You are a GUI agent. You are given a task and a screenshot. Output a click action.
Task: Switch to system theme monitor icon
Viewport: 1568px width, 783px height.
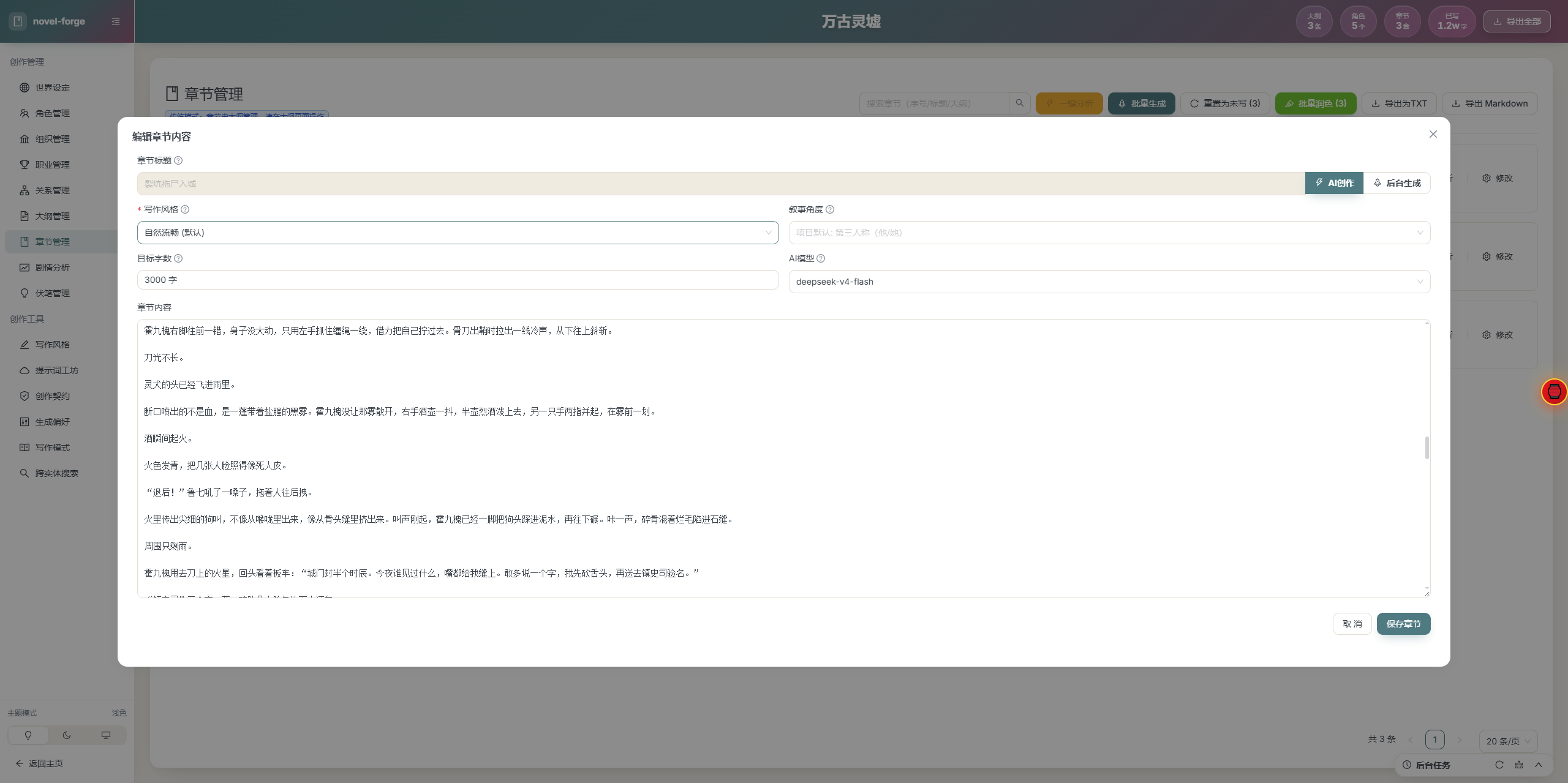(x=106, y=735)
